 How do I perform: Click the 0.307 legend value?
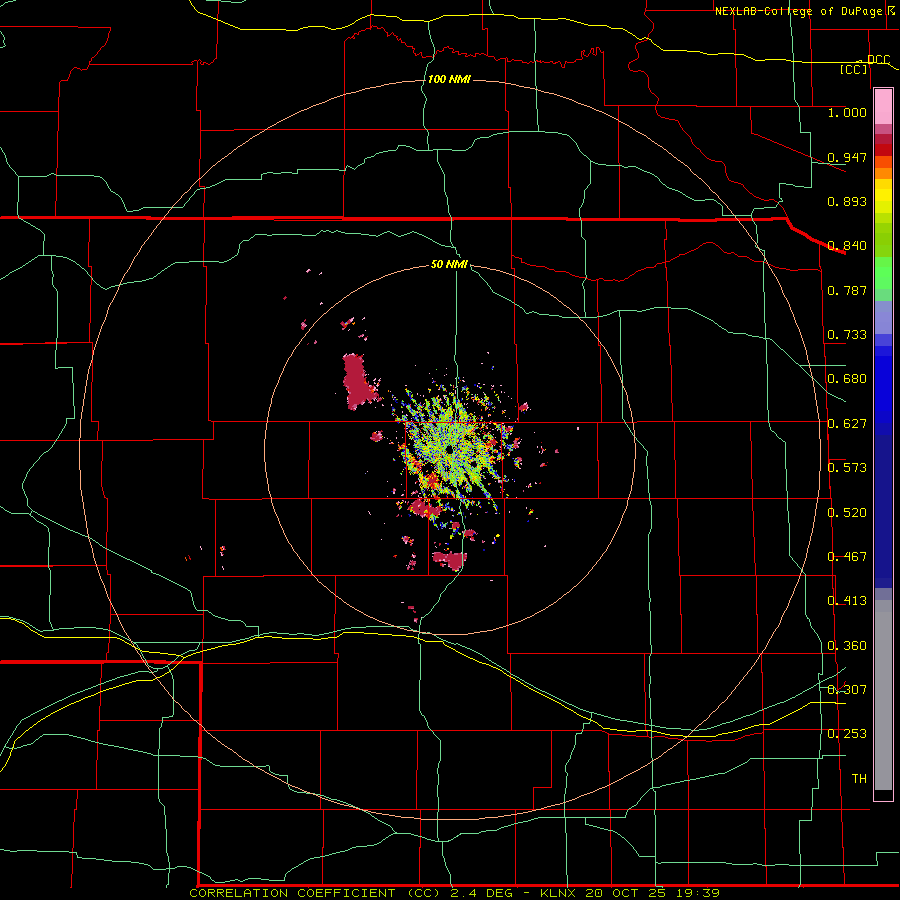pyautogui.click(x=847, y=690)
